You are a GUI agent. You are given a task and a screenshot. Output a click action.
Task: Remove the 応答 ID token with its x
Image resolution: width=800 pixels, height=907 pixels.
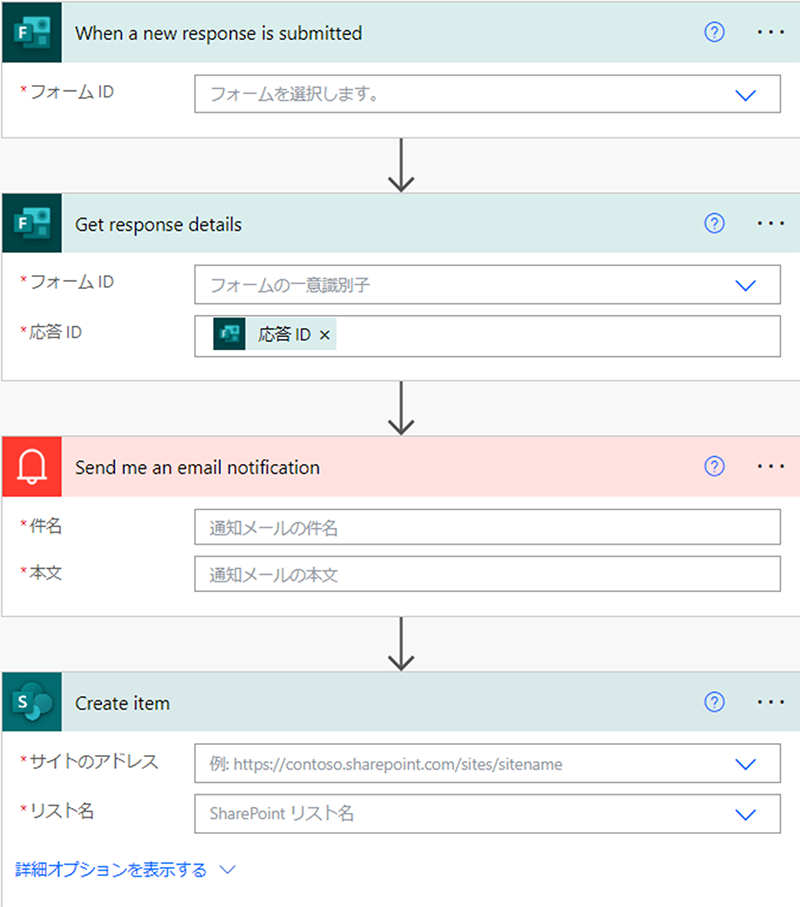coord(324,336)
